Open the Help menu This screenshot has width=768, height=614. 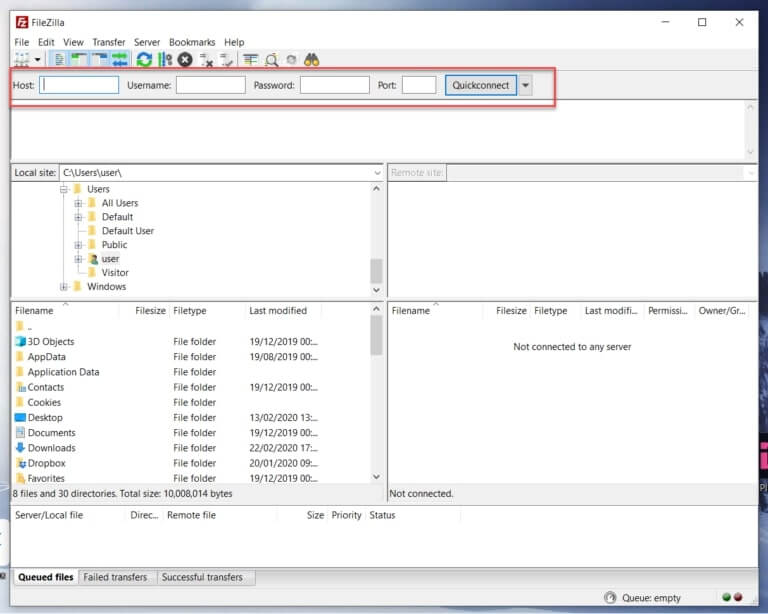pyautogui.click(x=234, y=42)
